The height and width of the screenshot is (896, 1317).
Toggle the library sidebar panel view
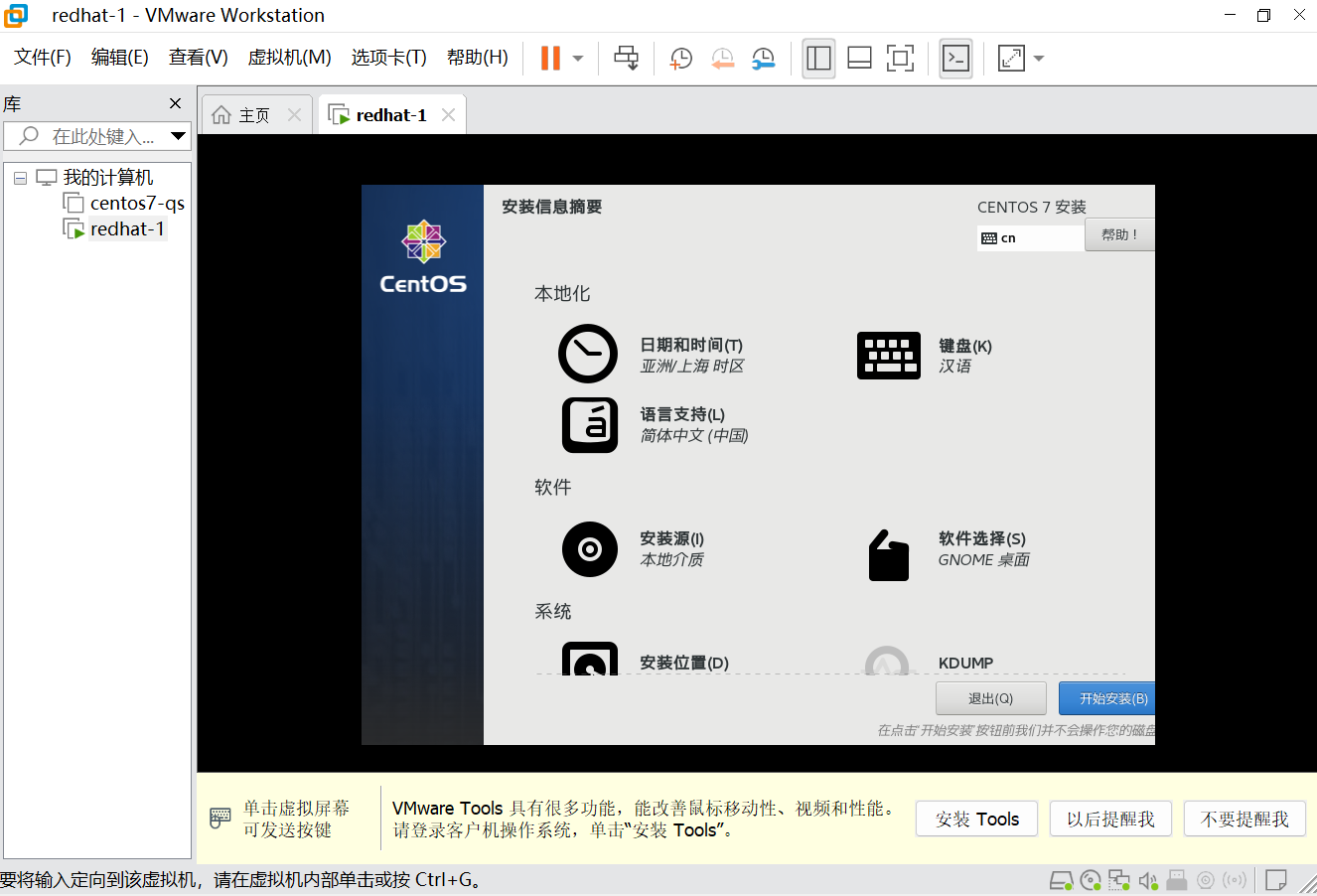[x=818, y=59]
